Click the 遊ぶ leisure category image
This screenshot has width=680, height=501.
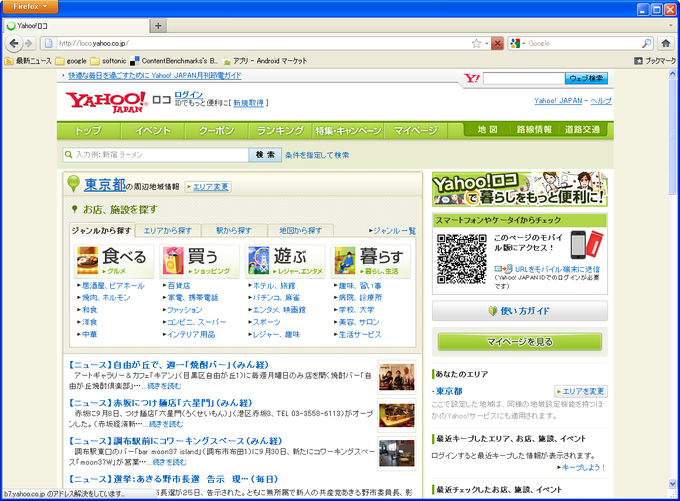coord(258,260)
